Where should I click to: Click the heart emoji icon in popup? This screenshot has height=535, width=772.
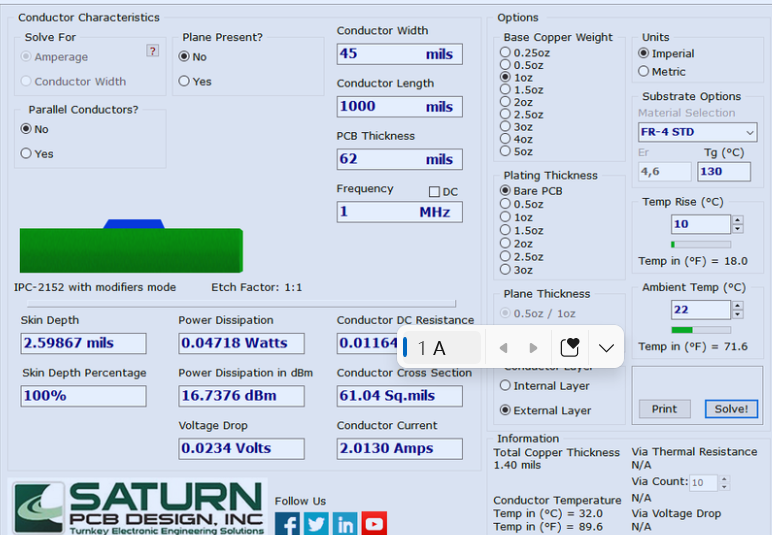(x=570, y=348)
